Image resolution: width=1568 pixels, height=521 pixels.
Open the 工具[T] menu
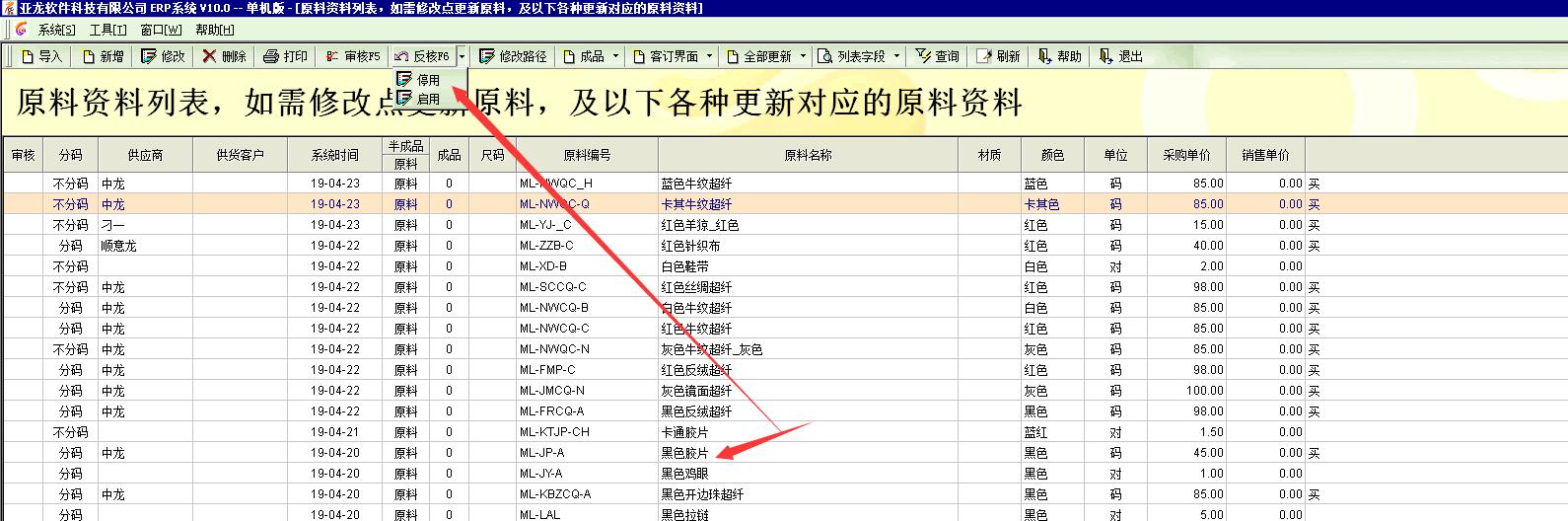pos(107,30)
